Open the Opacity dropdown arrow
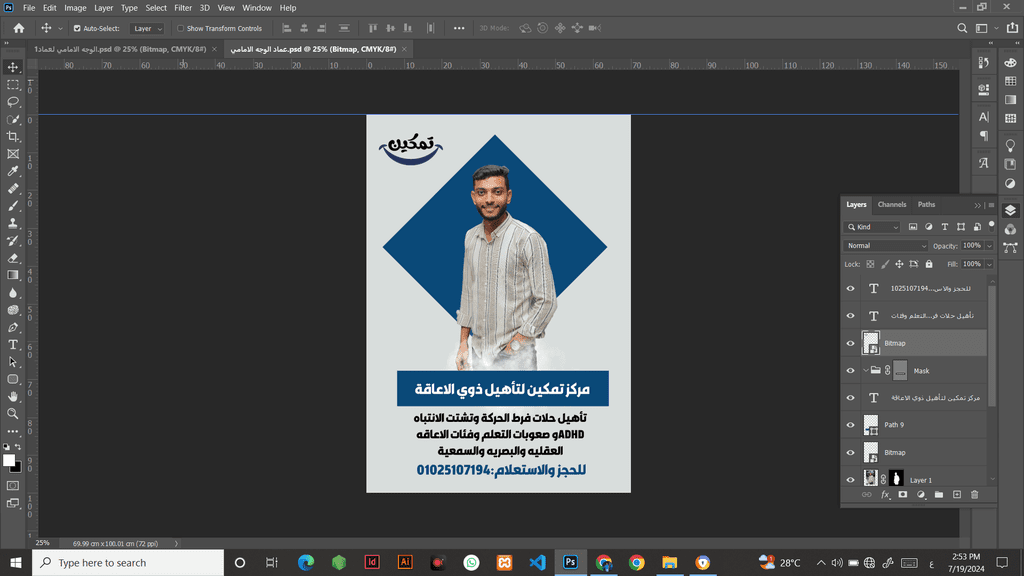Viewport: 1024px width, 576px height. (x=989, y=246)
